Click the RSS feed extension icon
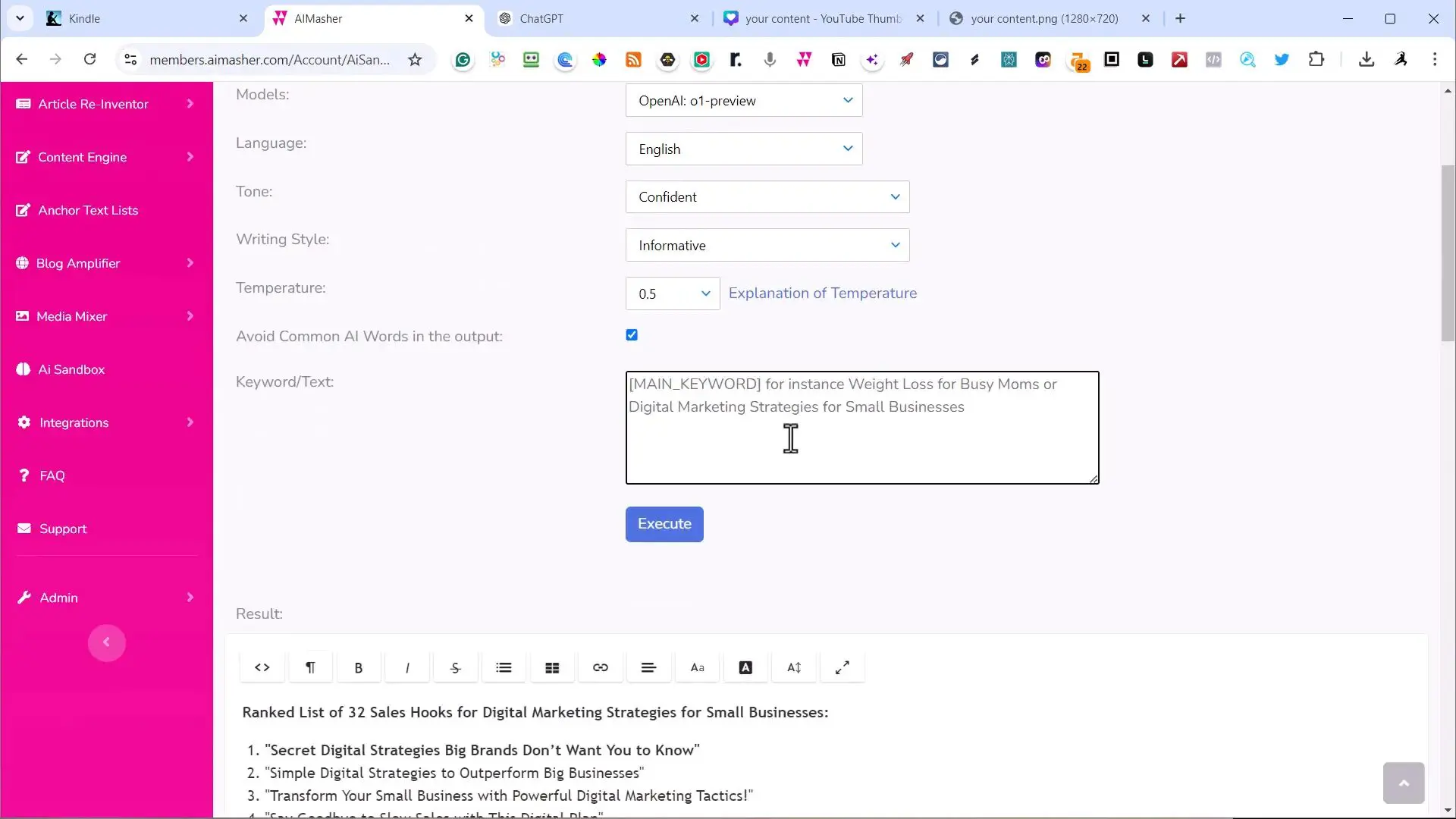 633,60
